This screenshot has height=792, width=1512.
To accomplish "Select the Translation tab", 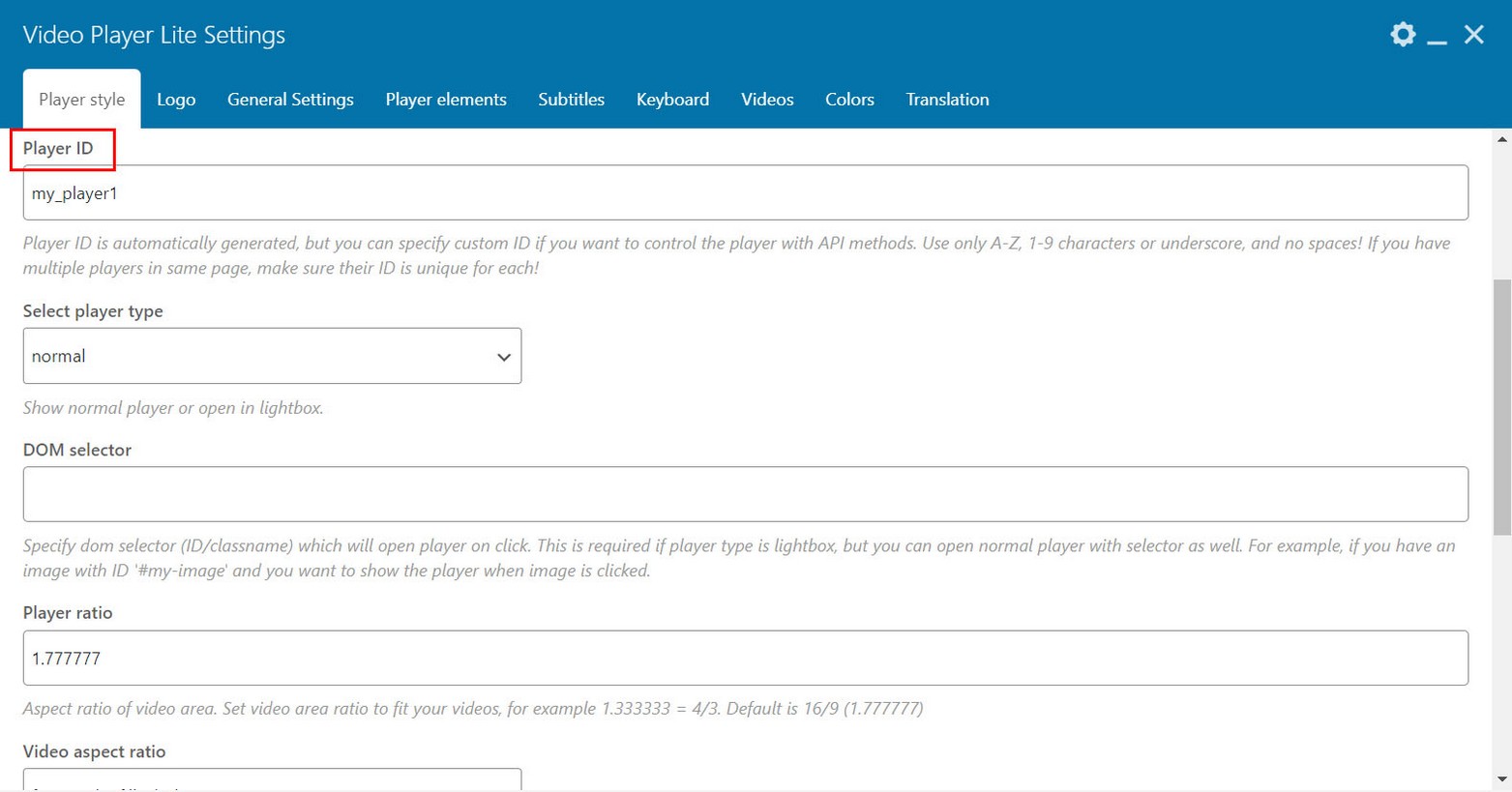I will click(947, 100).
